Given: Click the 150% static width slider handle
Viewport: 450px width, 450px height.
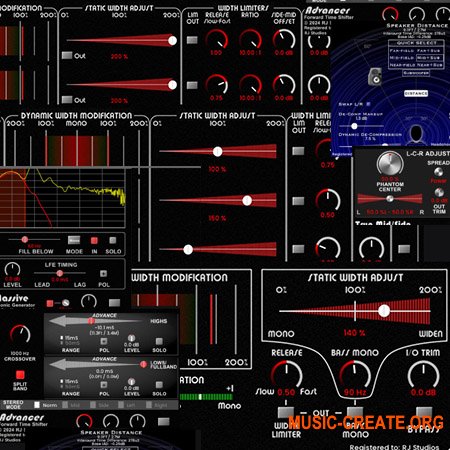Looking at the screenshot, I should point(247,200).
